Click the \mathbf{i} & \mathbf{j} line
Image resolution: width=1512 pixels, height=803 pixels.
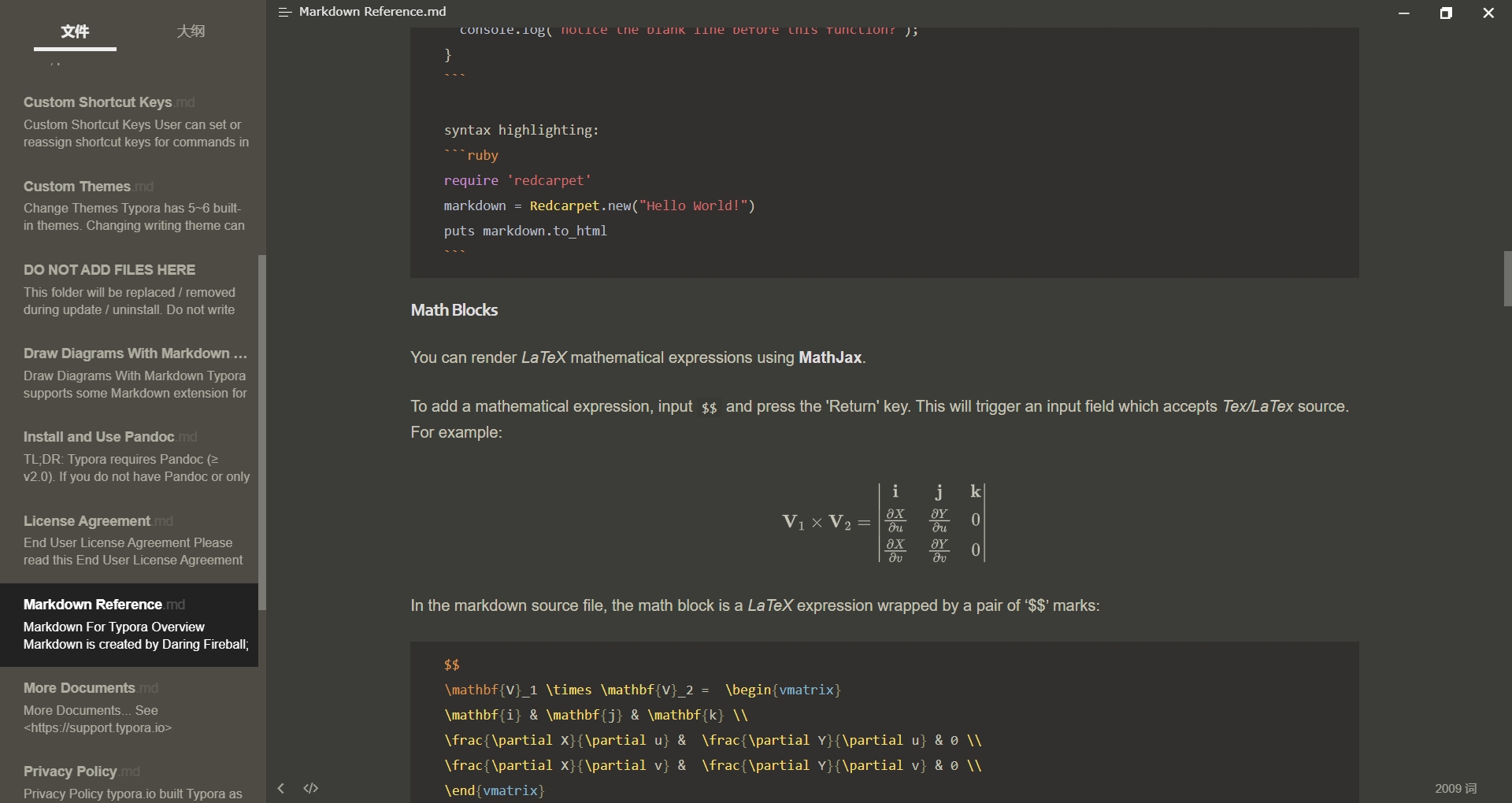596,715
